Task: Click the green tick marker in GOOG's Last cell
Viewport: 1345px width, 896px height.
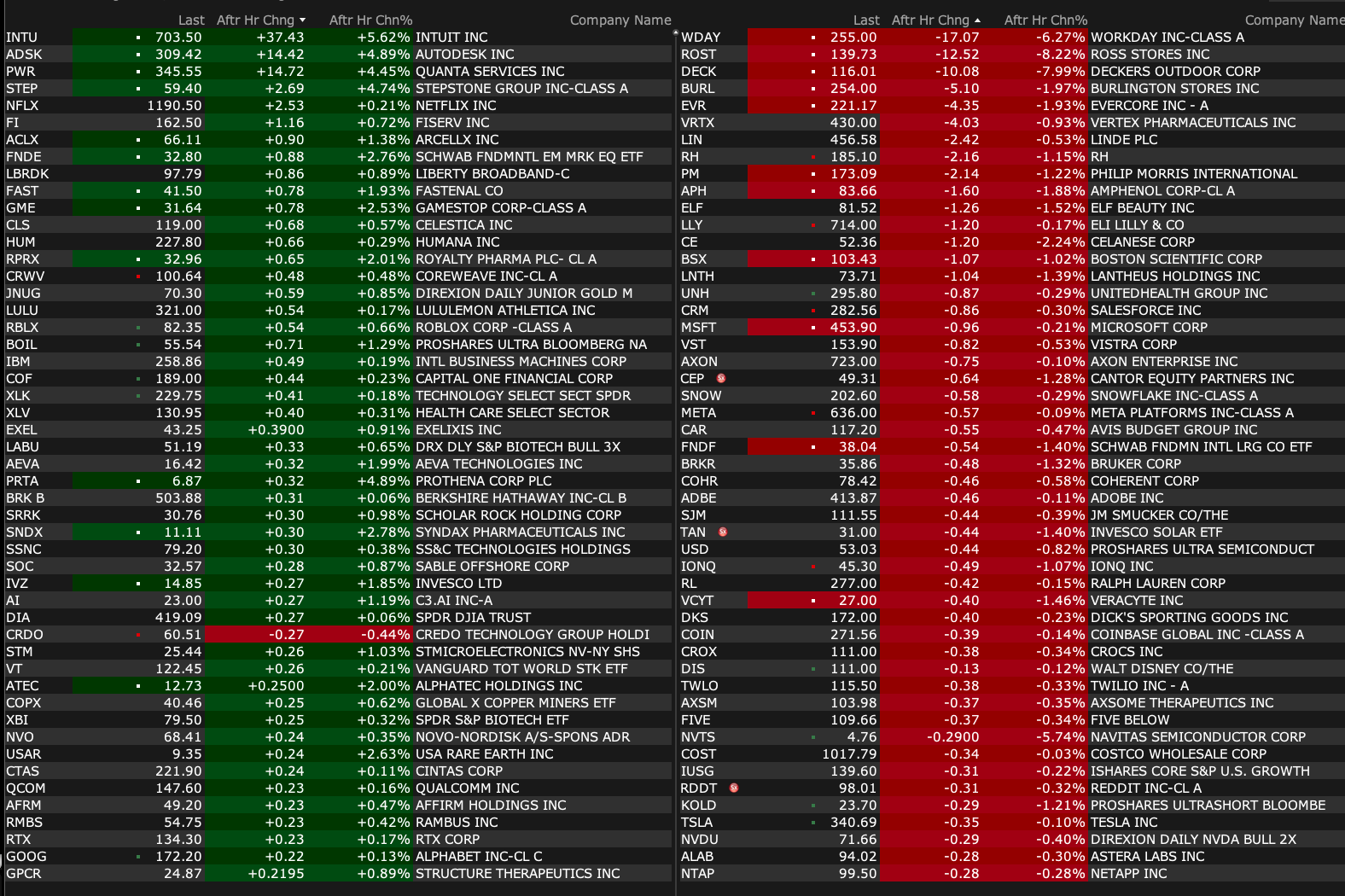Action: click(138, 857)
